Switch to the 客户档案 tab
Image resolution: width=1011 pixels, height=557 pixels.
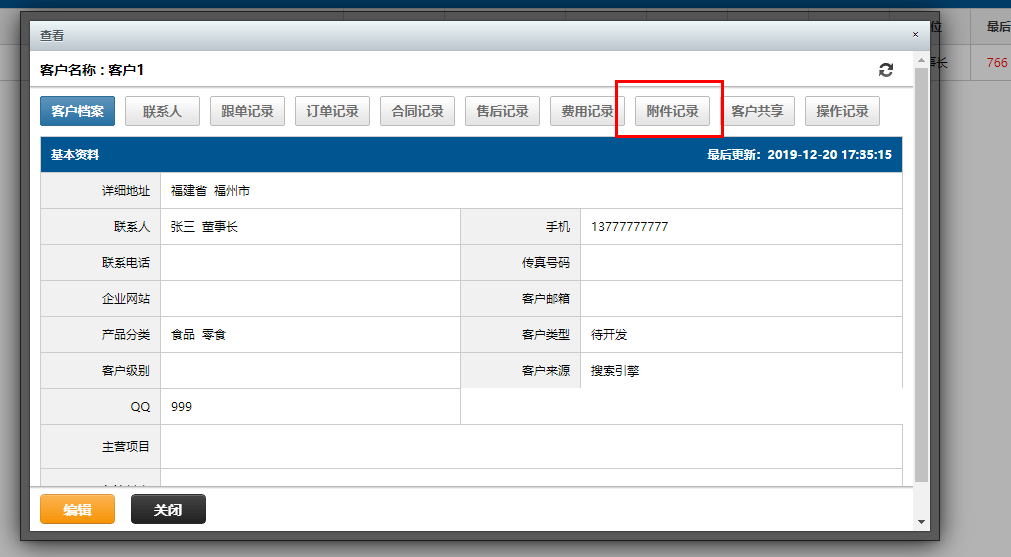point(77,111)
